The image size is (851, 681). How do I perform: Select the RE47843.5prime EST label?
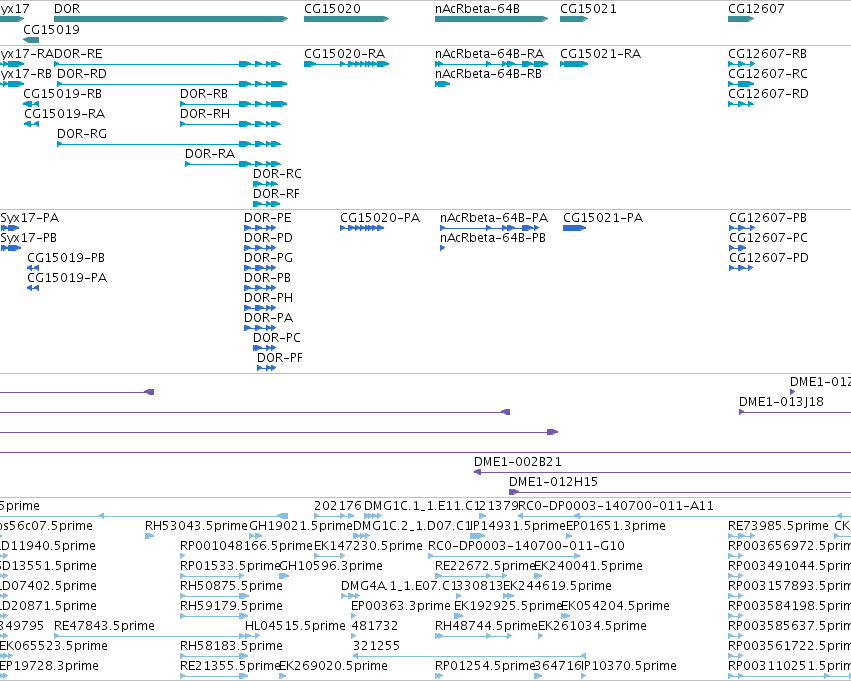click(104, 626)
